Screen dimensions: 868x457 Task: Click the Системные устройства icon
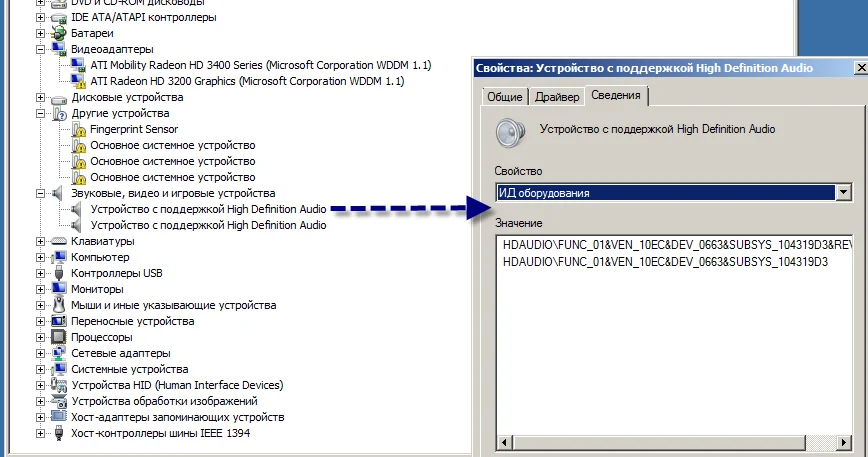pyautogui.click(x=59, y=369)
